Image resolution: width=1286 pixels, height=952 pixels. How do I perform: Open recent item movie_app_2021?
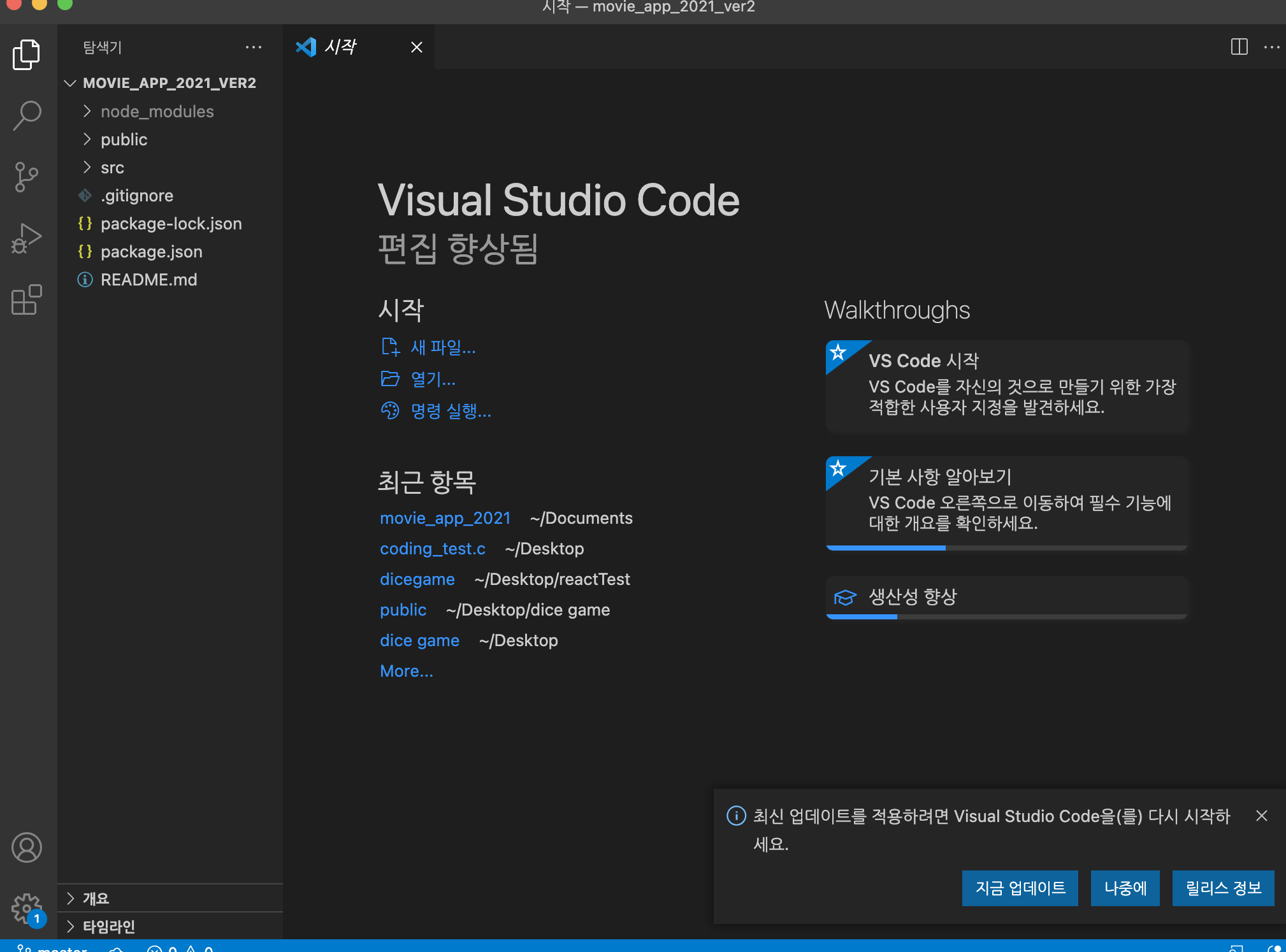445,518
